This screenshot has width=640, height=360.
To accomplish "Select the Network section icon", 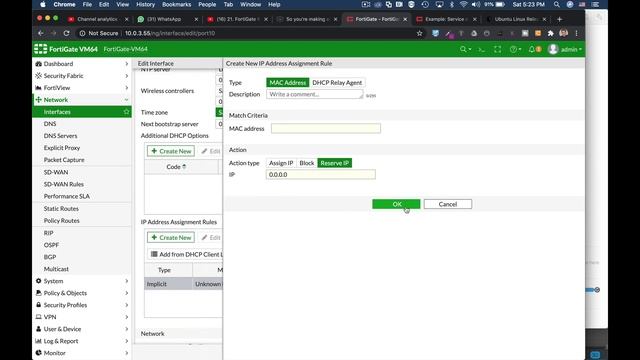I will (x=38, y=100).
